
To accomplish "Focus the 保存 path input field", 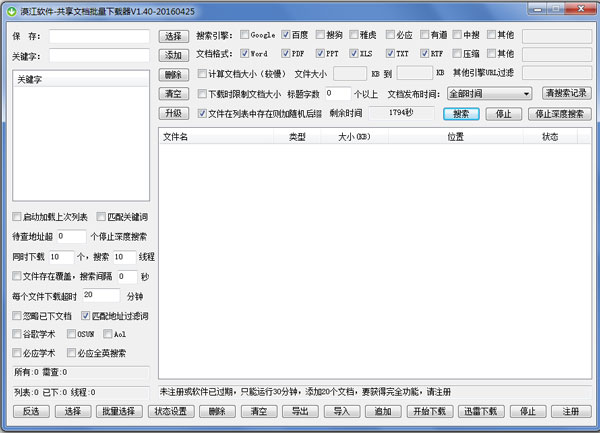I will 99,36.
